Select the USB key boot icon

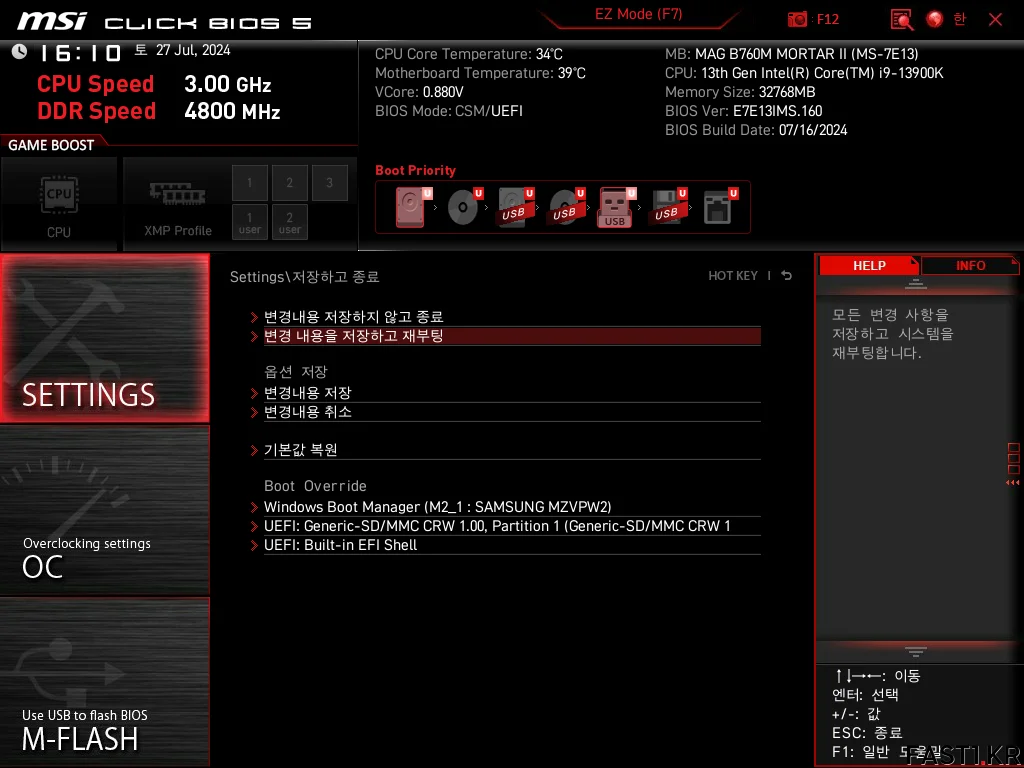(617, 207)
